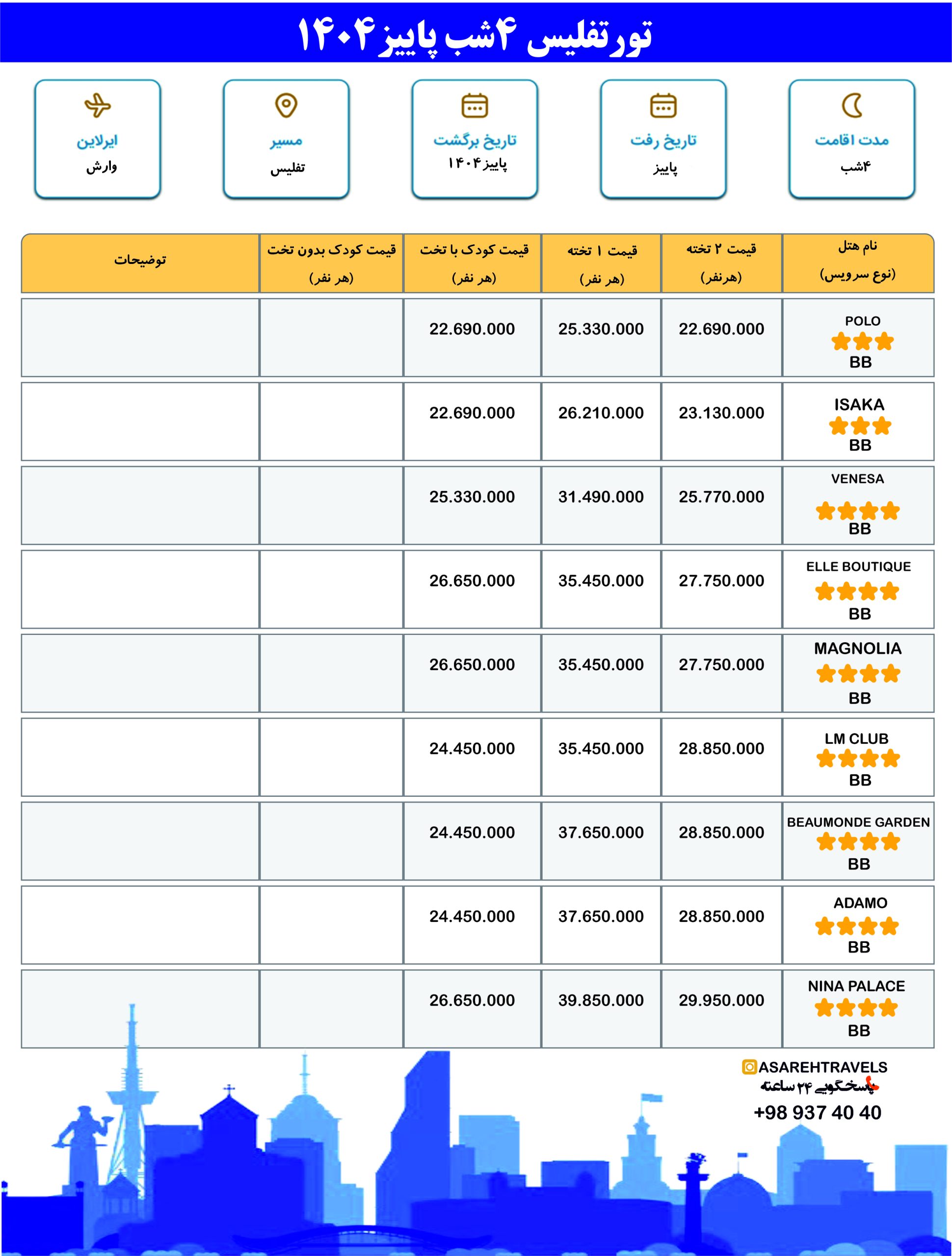Click the star rating under POLO hotel
952x1256 pixels.
(x=862, y=342)
